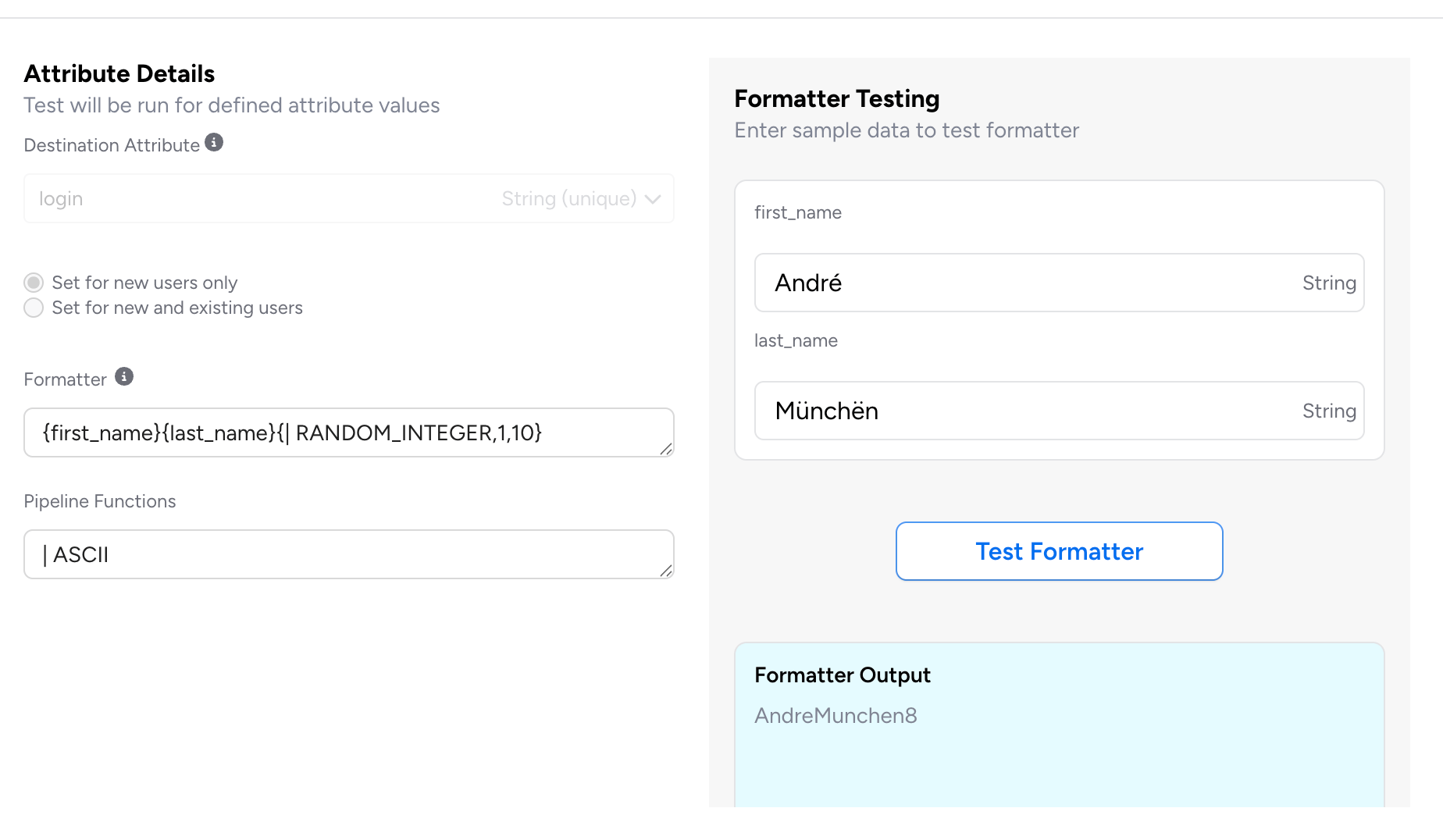1443x840 pixels.
Task: Select "Set for new and existing users" radio
Action: point(34,308)
